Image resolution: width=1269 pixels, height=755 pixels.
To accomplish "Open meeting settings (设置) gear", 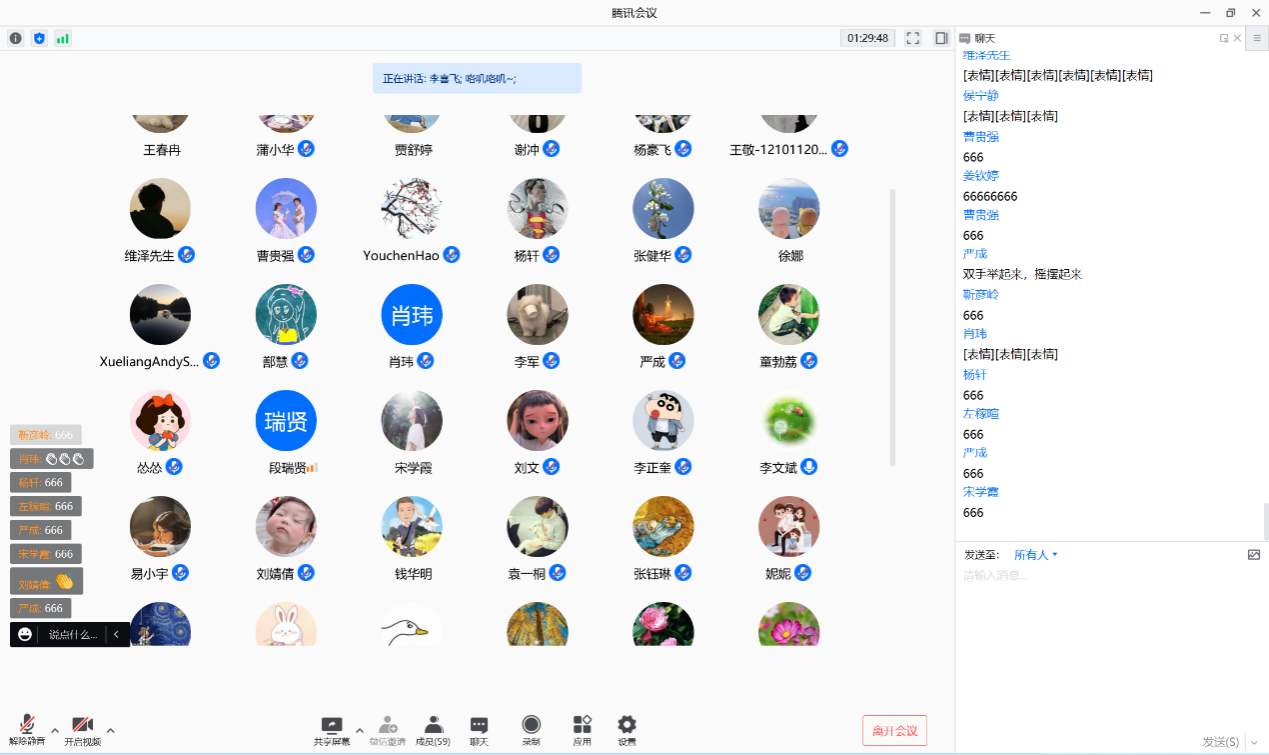I will click(626, 729).
